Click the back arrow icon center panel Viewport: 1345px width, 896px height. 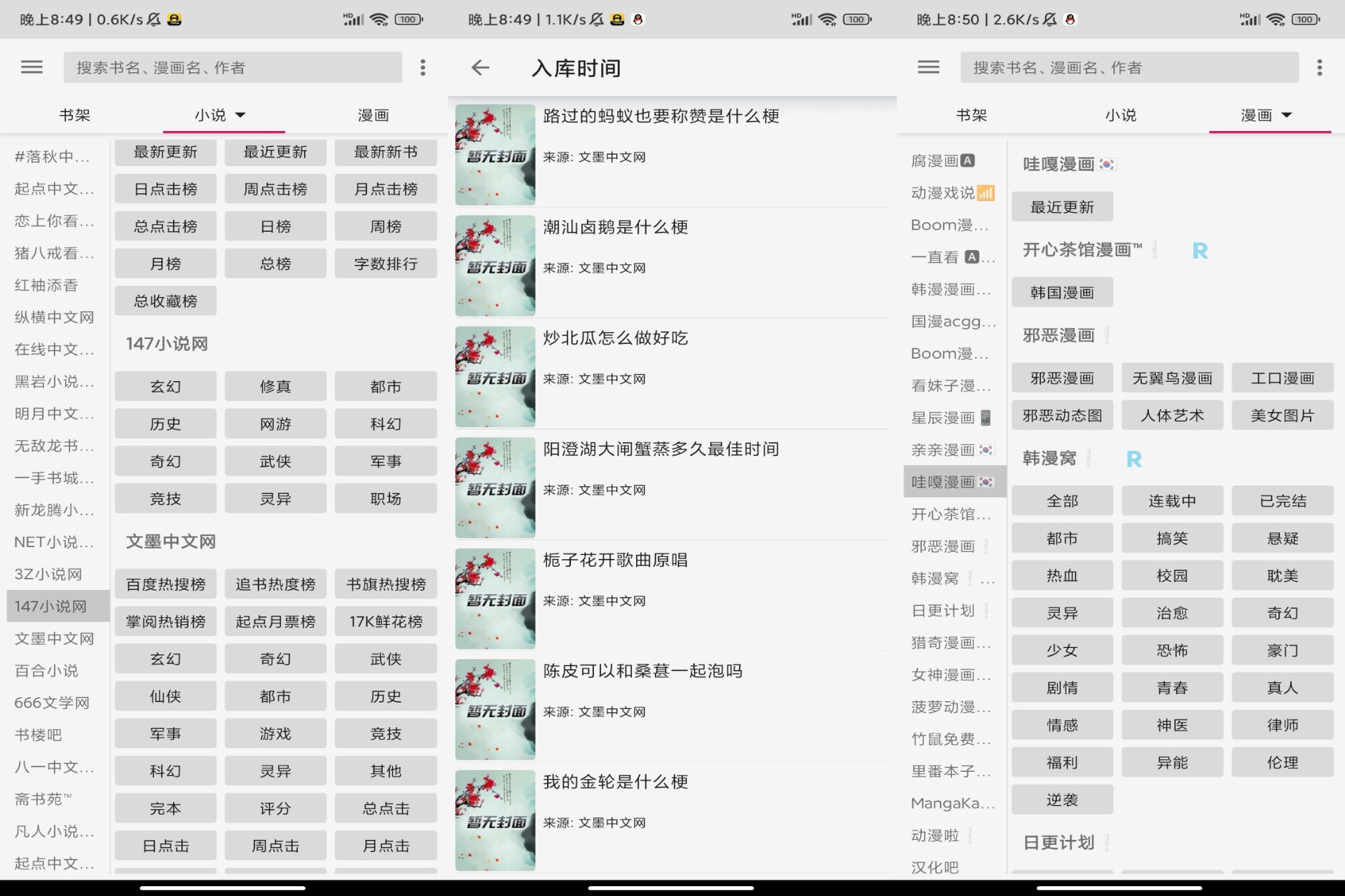click(480, 67)
